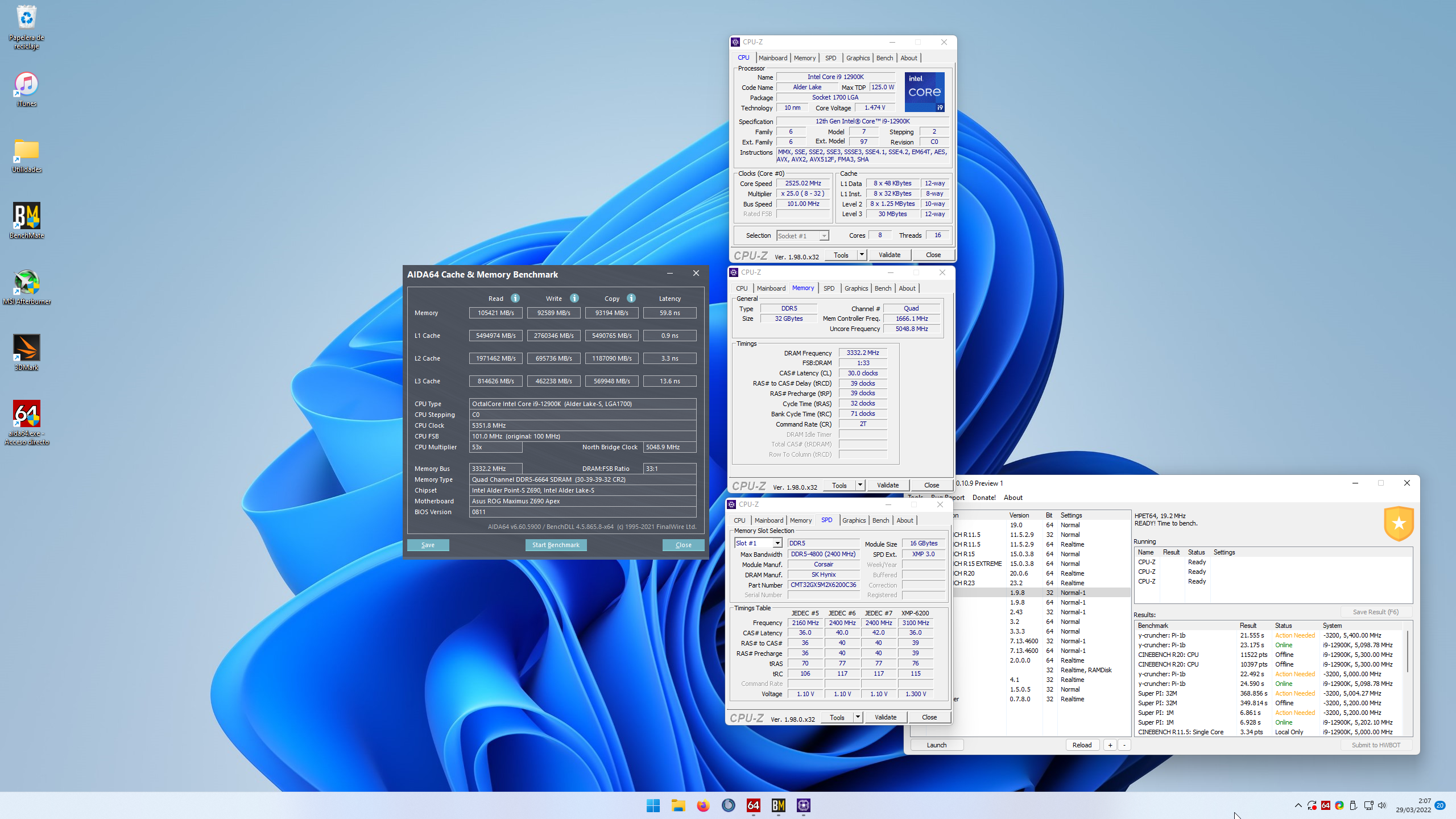This screenshot has height=819, width=1456.
Task: Open notification badge showing 20
Action: (x=1440, y=805)
